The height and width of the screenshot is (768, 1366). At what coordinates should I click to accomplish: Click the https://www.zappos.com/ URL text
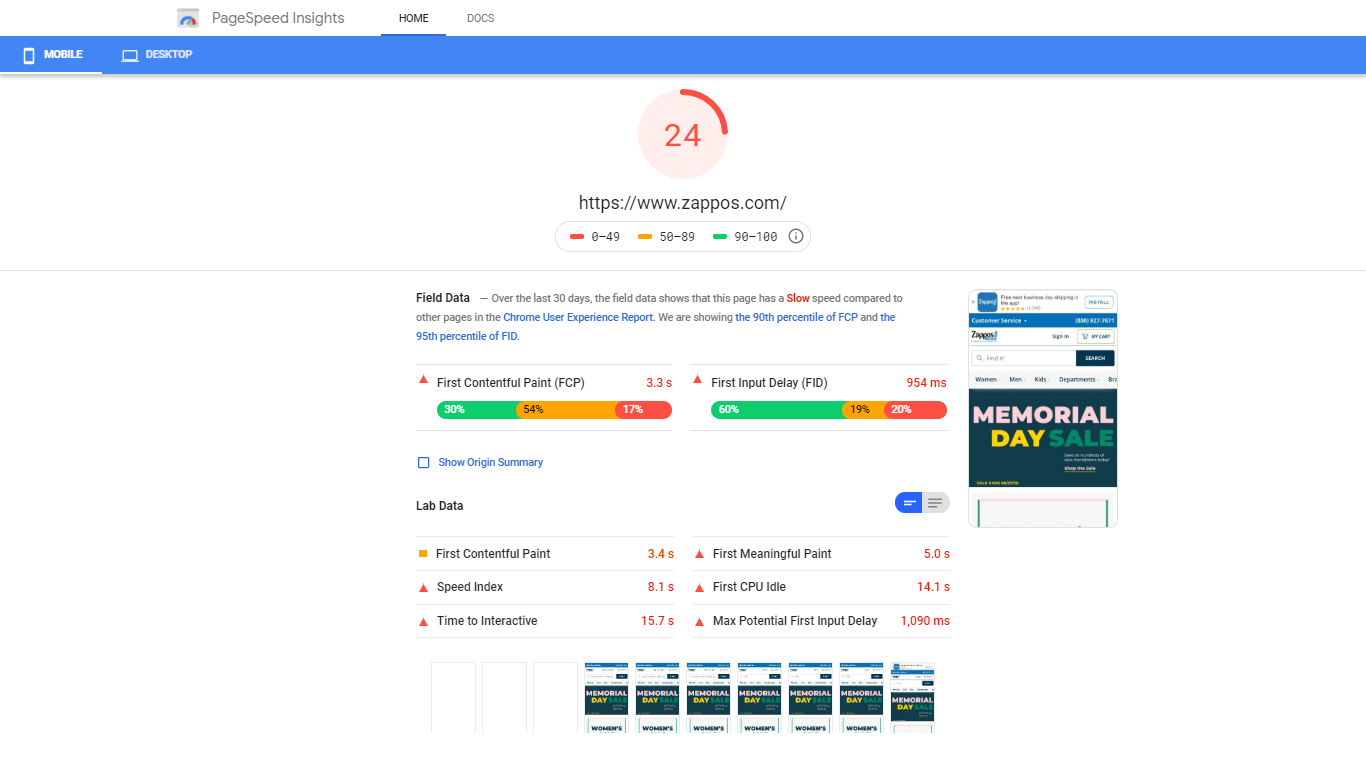click(x=683, y=203)
